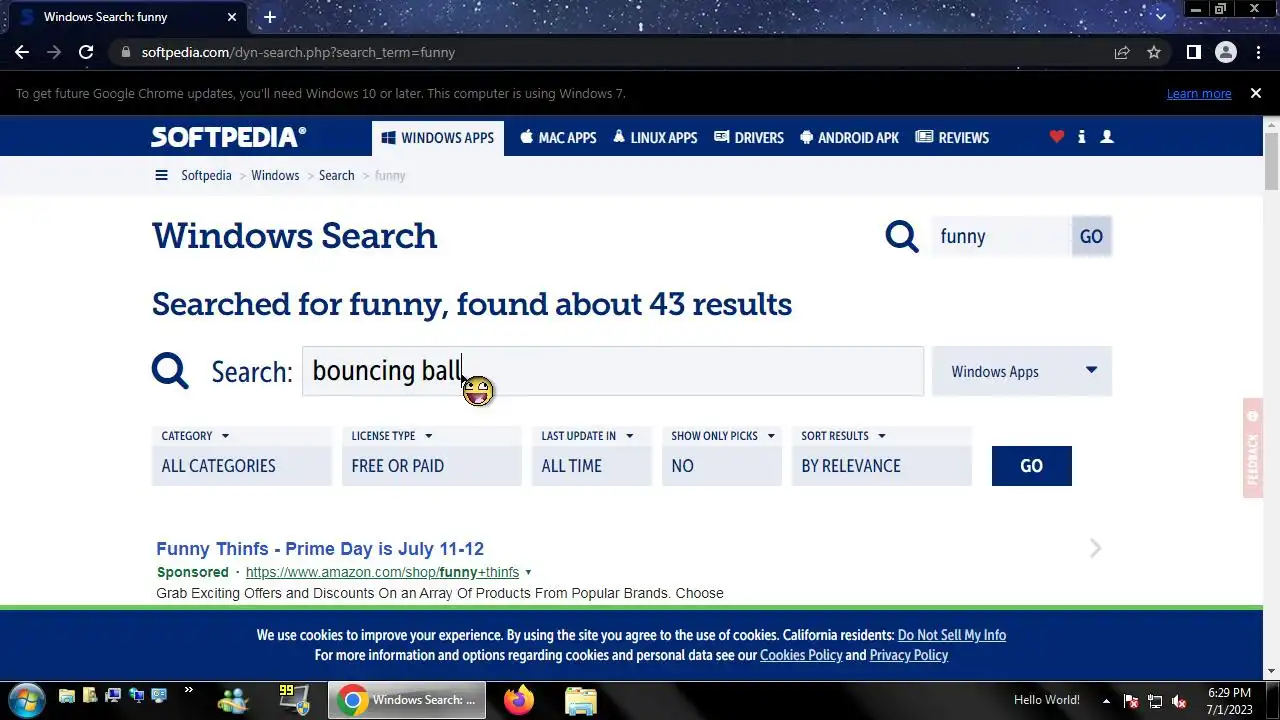Click Search breadcrumb link
Image resolution: width=1280 pixels, height=720 pixels.
pos(336,175)
